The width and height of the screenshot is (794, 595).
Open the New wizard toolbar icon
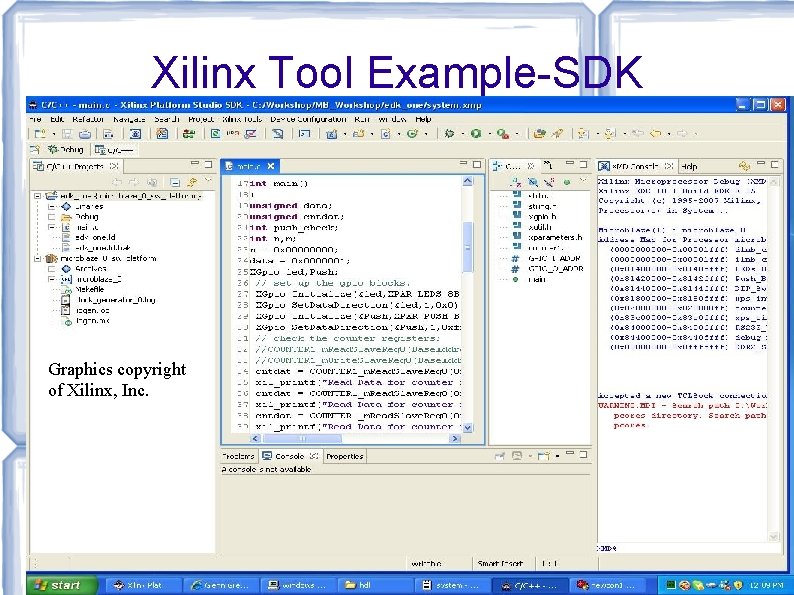tap(39, 134)
